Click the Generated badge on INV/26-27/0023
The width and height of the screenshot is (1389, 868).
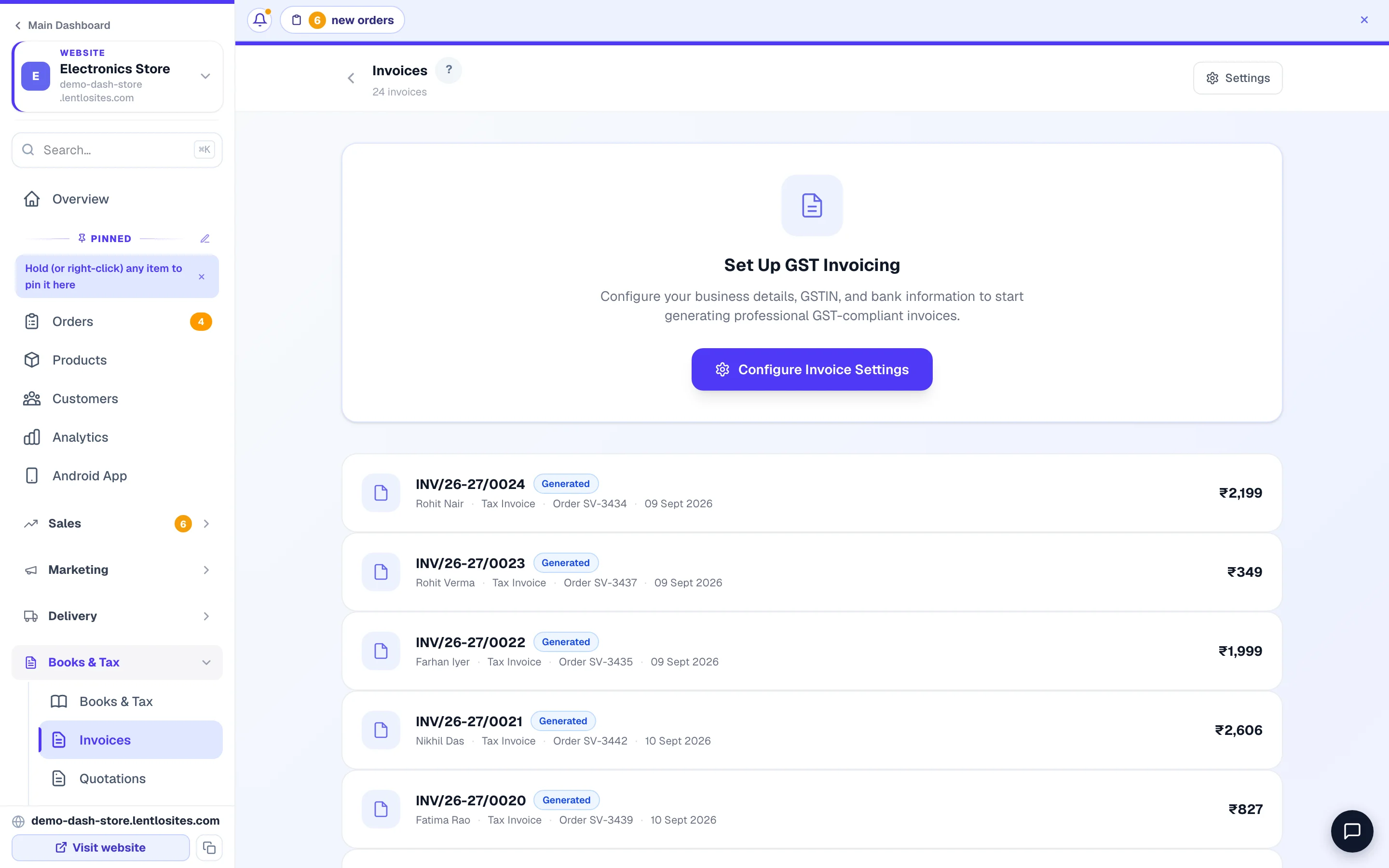click(x=566, y=563)
